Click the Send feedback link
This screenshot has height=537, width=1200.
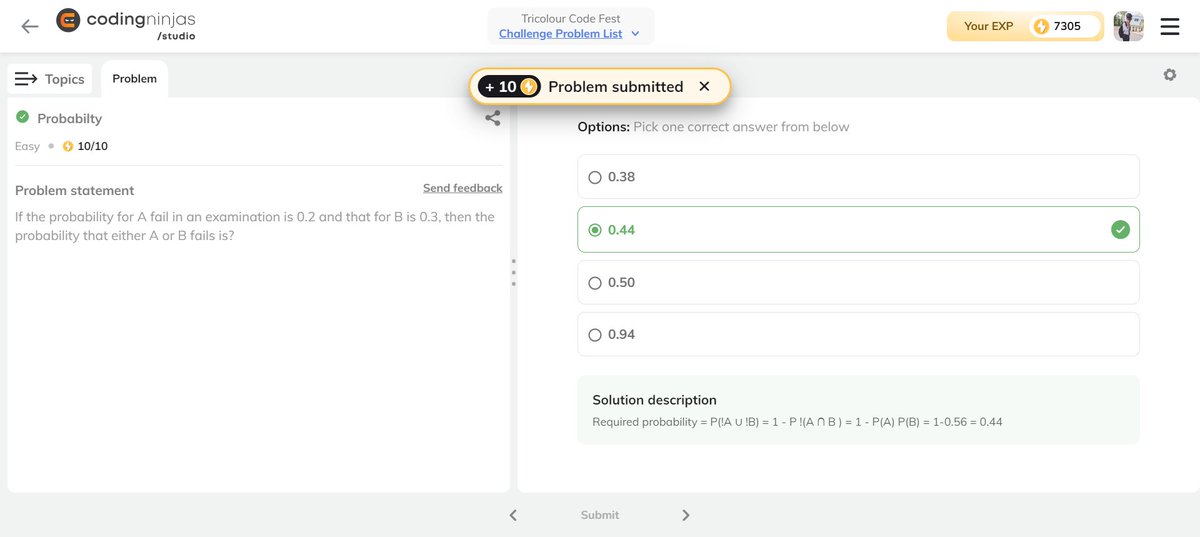click(462, 188)
